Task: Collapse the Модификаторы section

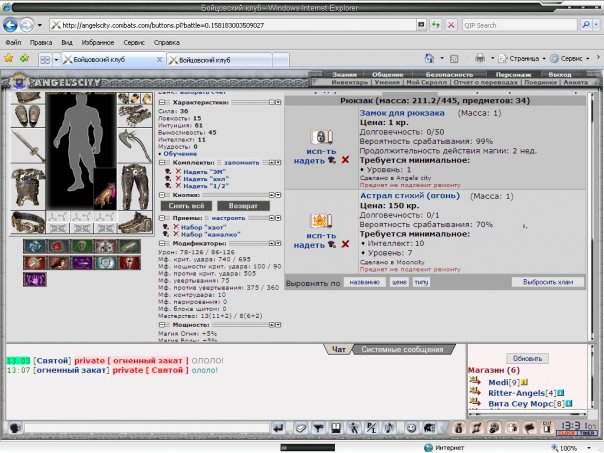Action: [162, 243]
